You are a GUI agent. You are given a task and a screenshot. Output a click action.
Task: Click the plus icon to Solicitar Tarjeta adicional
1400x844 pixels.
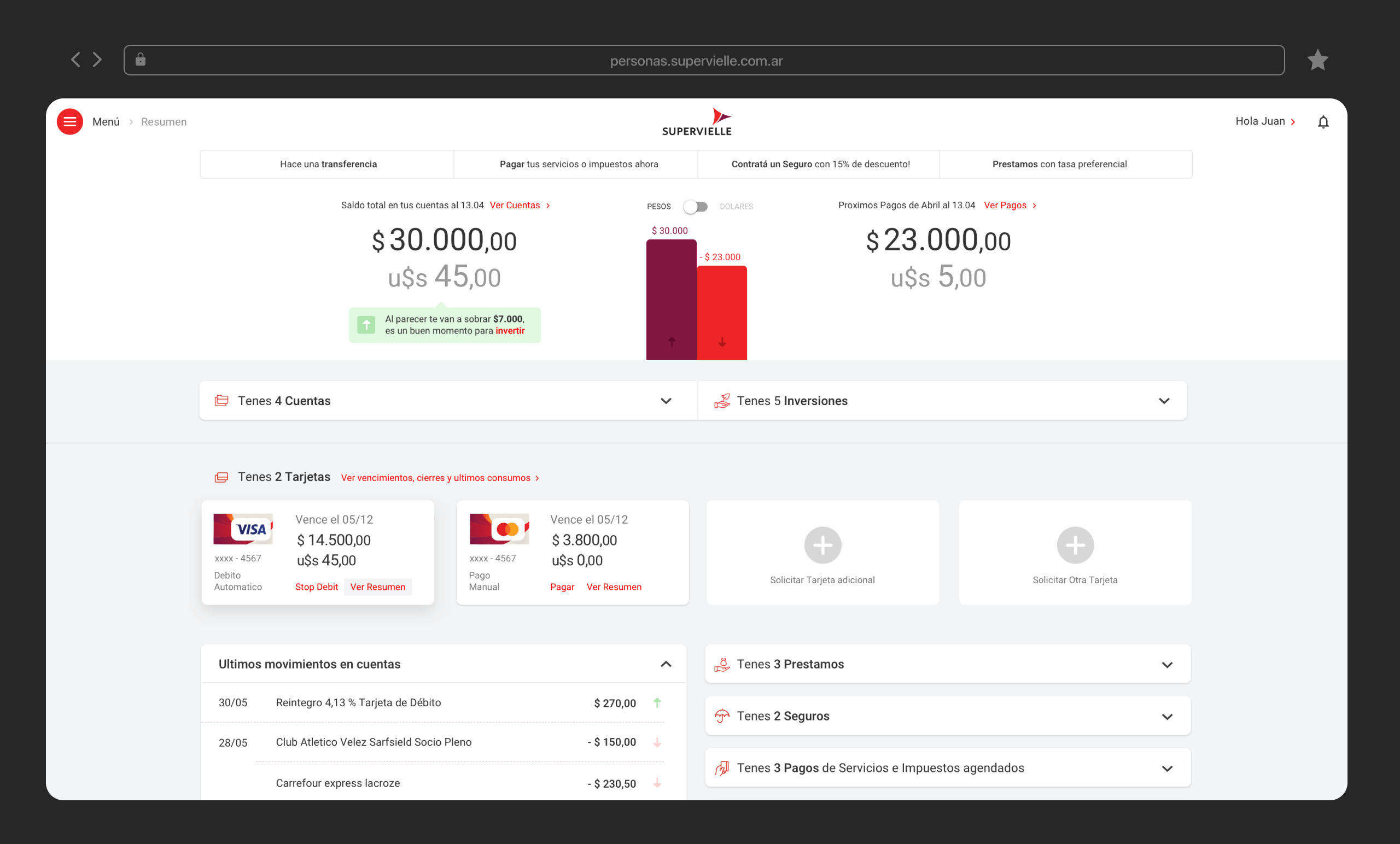(822, 544)
